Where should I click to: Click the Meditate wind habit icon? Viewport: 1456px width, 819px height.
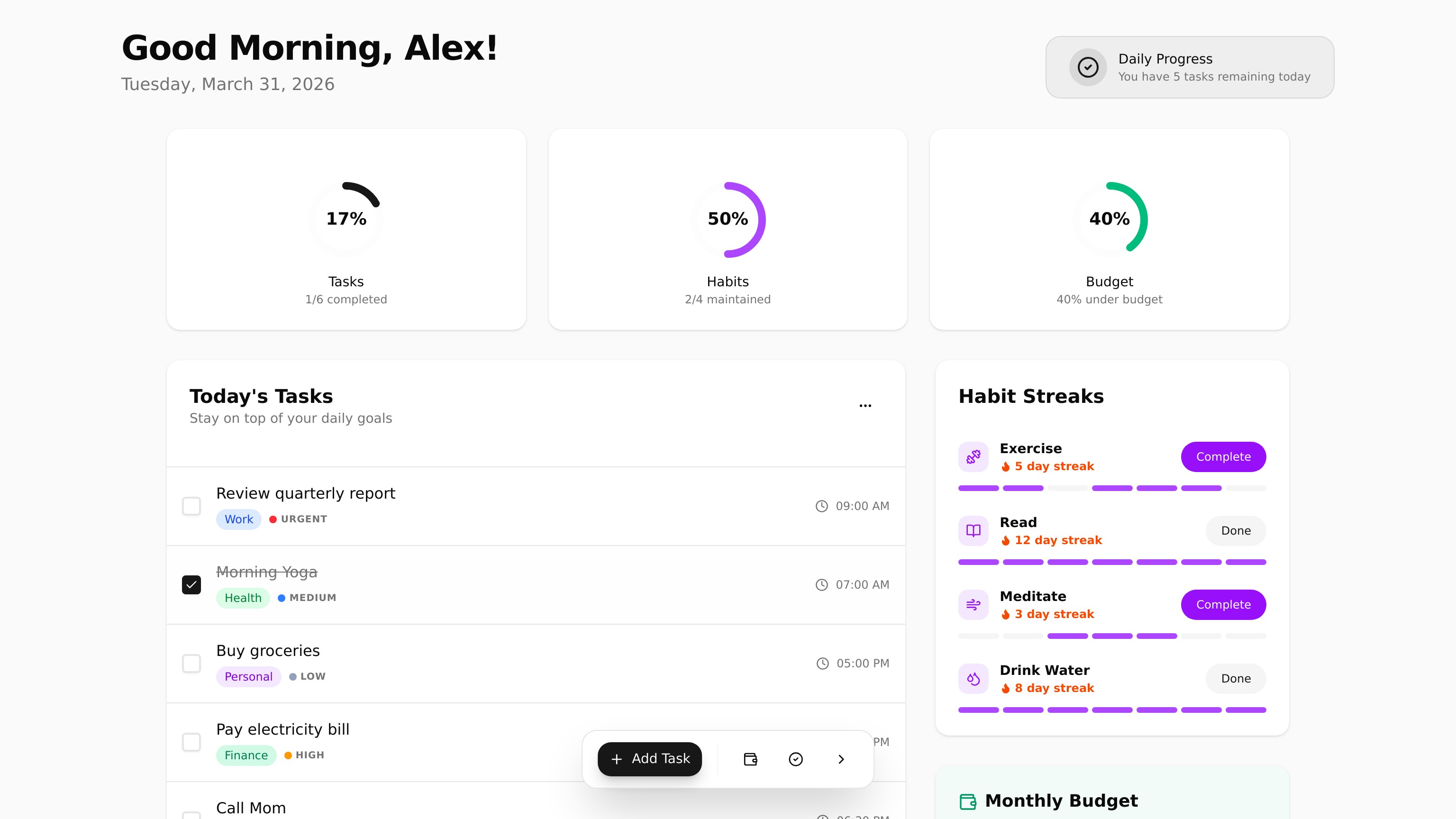coord(973,605)
